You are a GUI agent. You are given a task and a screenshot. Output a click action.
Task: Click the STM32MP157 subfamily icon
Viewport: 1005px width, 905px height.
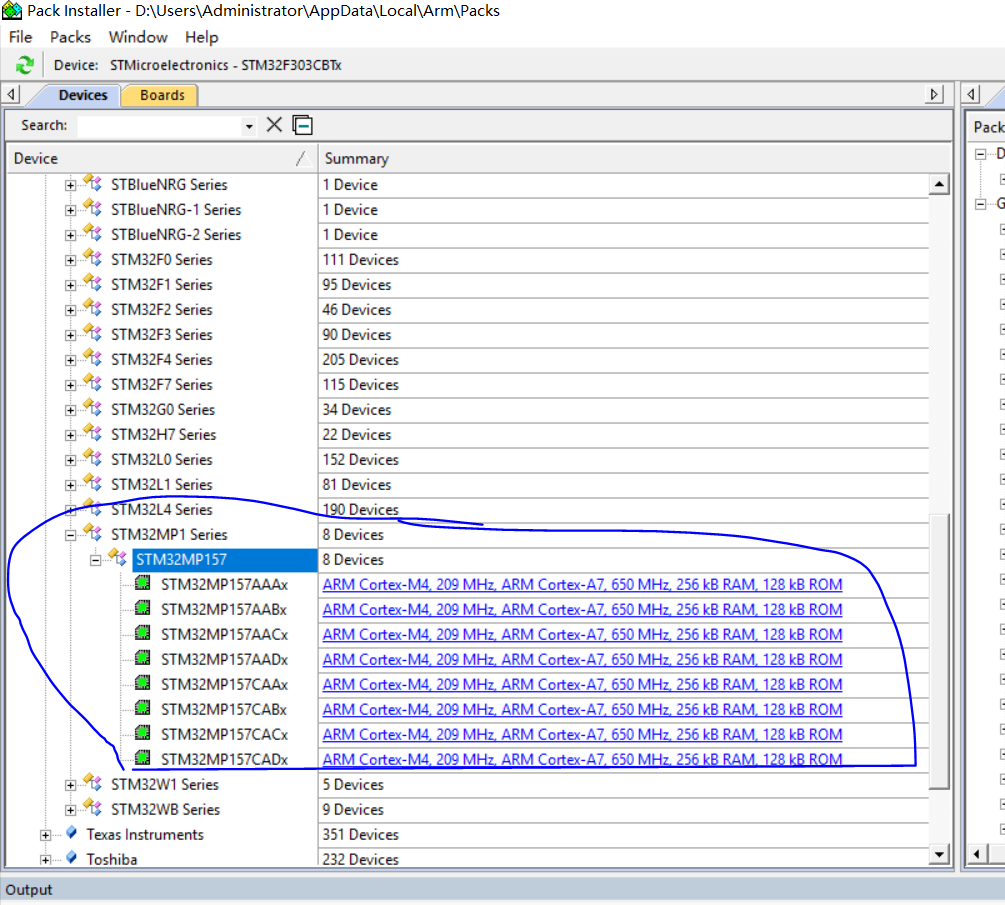(118, 558)
